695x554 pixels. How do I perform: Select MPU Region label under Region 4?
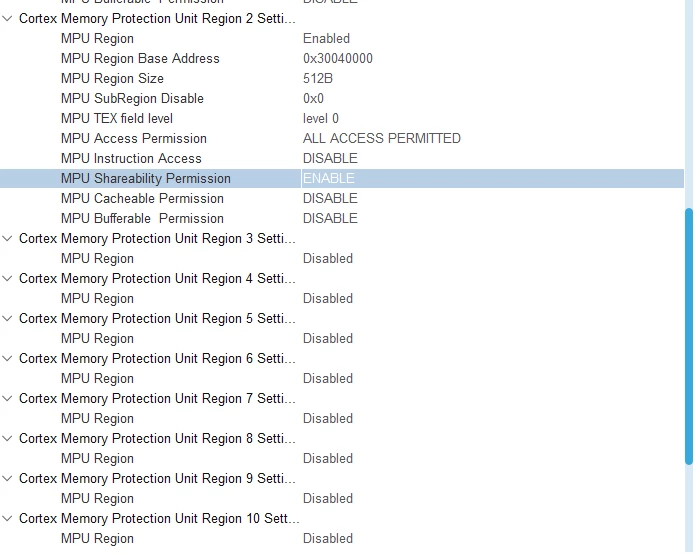(97, 298)
